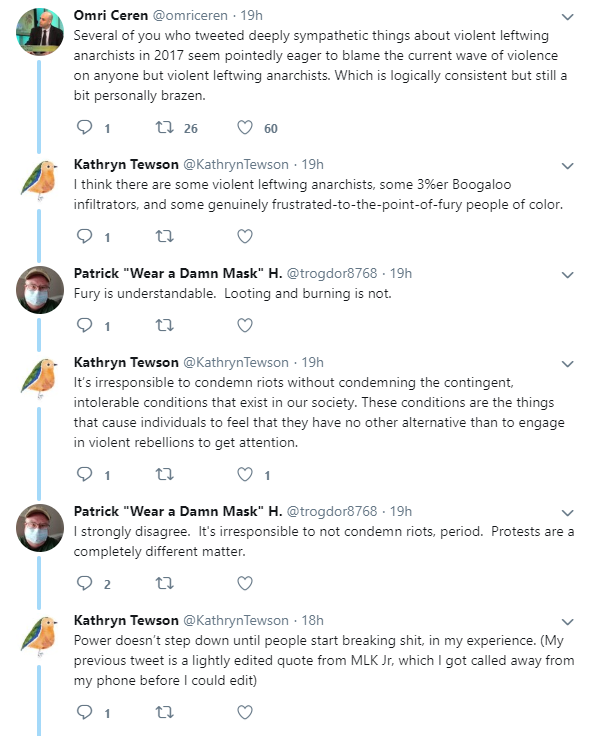This screenshot has height=736, width=597.
Task: Open @omriceren profile handle
Action: coord(190,15)
